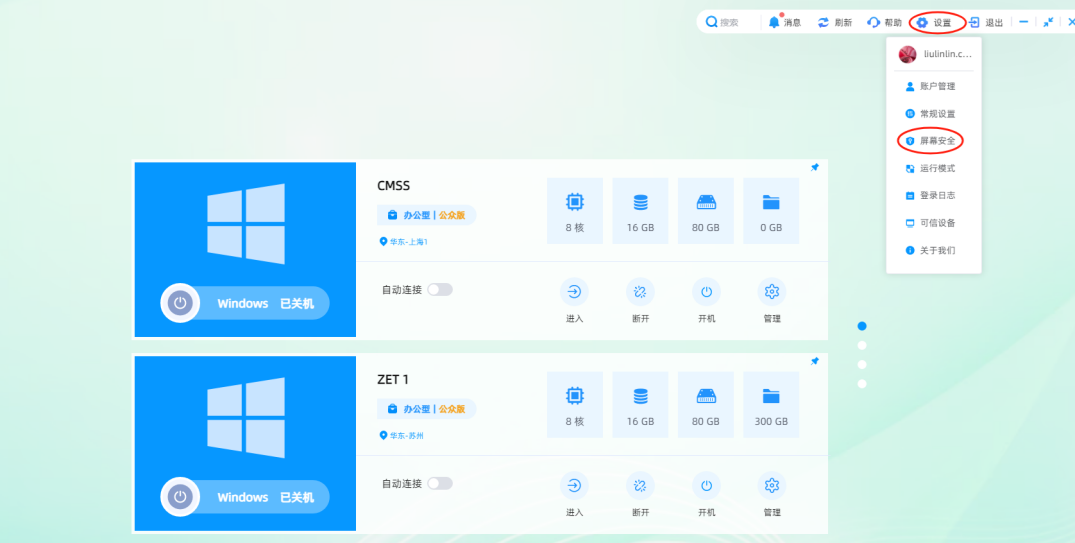This screenshot has height=543, width=1075.
Task: Click the 刷新 refresh icon
Action: 823,23
